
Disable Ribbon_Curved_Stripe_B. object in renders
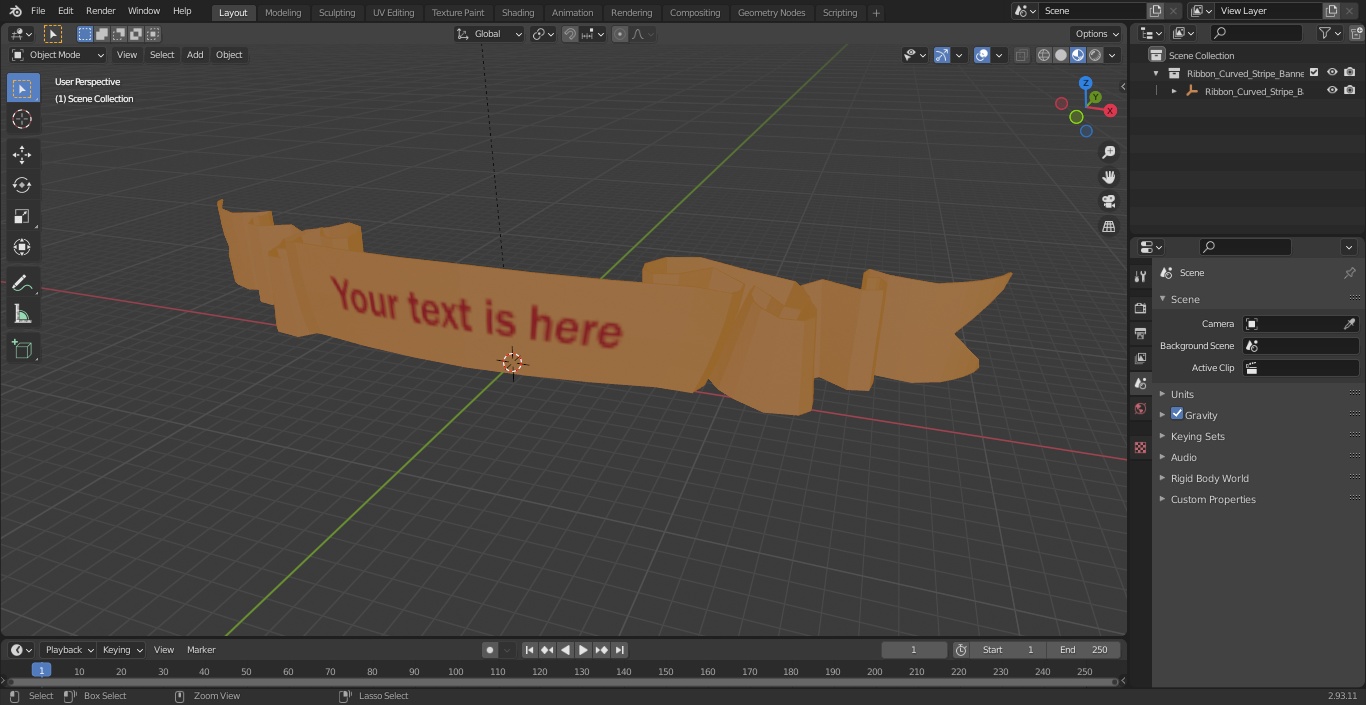1350,91
